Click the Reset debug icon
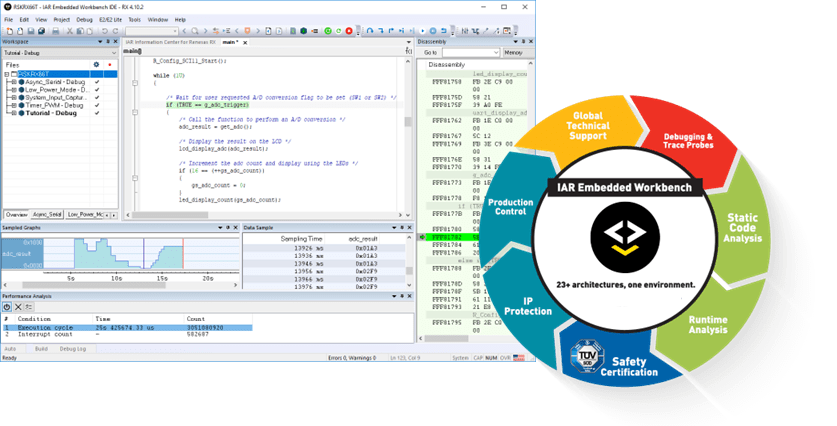Image resolution: width=837 pixels, height=426 pixels. [444, 31]
